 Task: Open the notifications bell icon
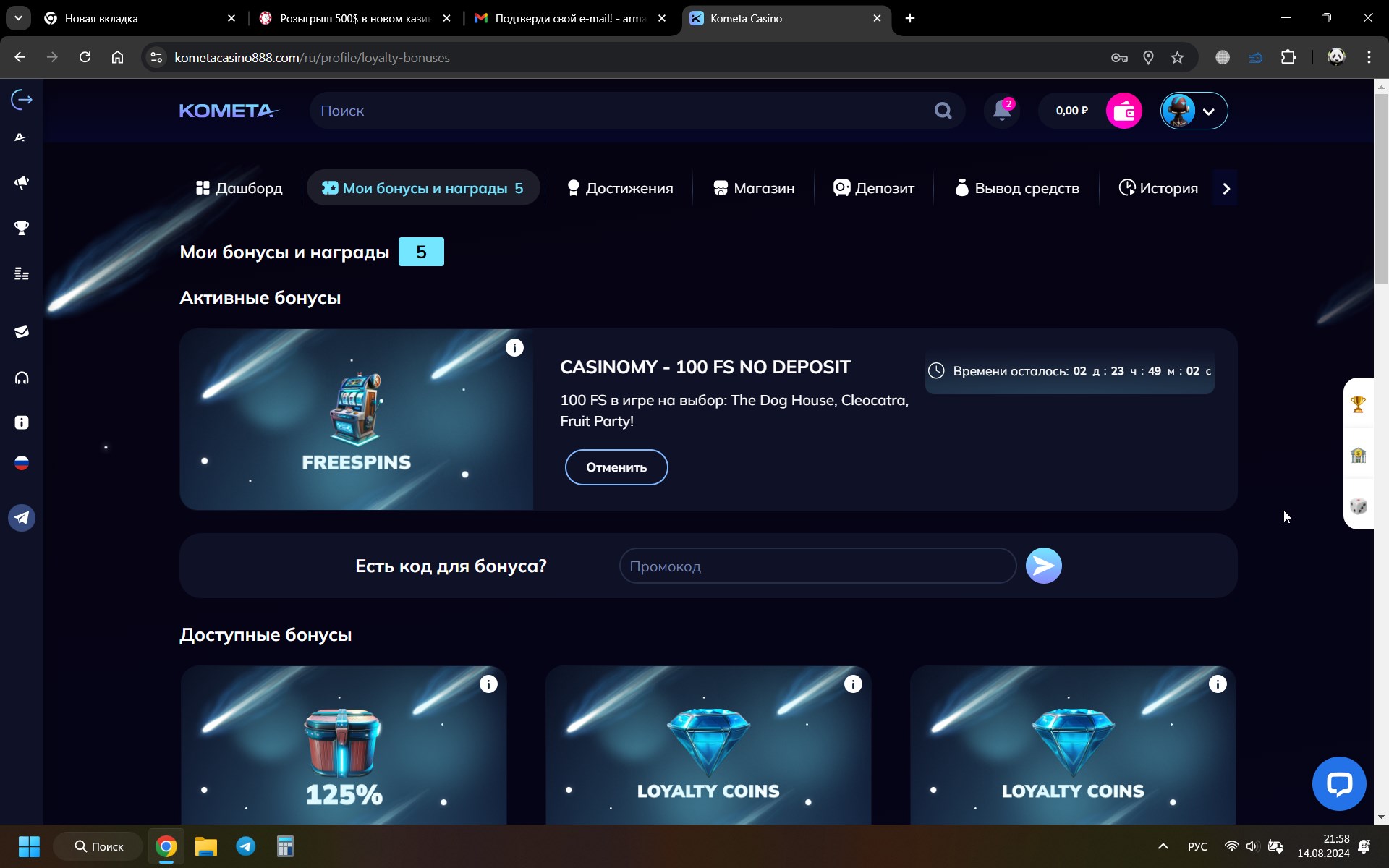click(x=1002, y=111)
